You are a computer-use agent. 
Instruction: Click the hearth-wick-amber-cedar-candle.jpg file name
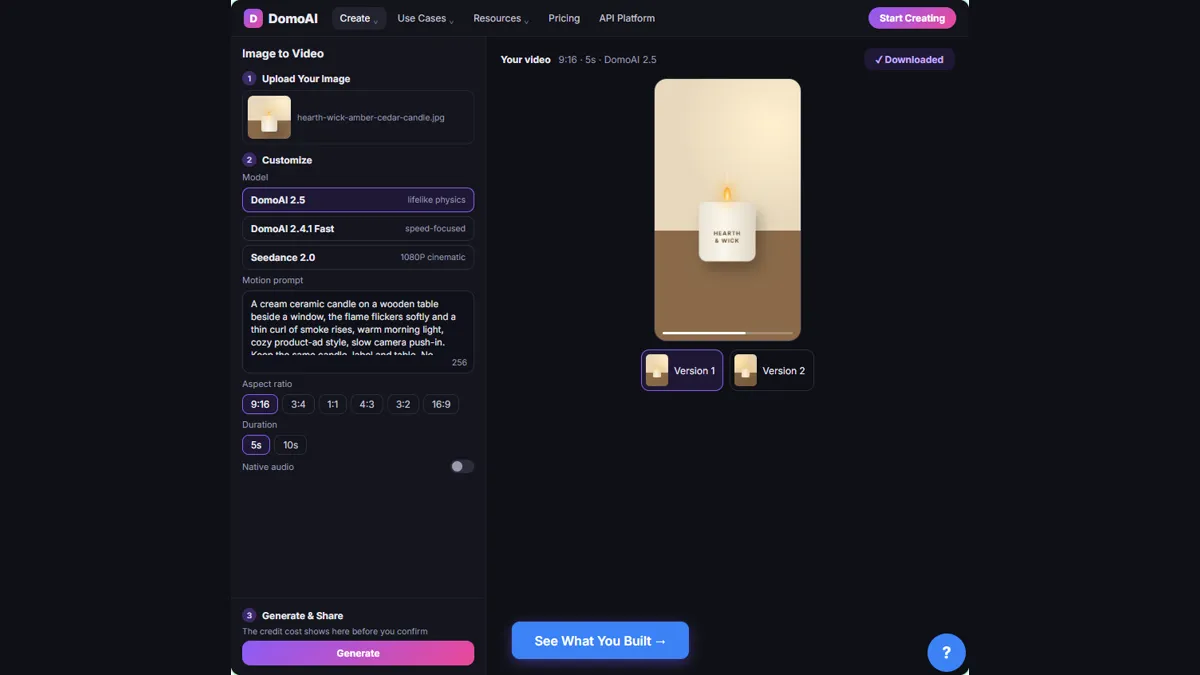pyautogui.click(x=371, y=117)
